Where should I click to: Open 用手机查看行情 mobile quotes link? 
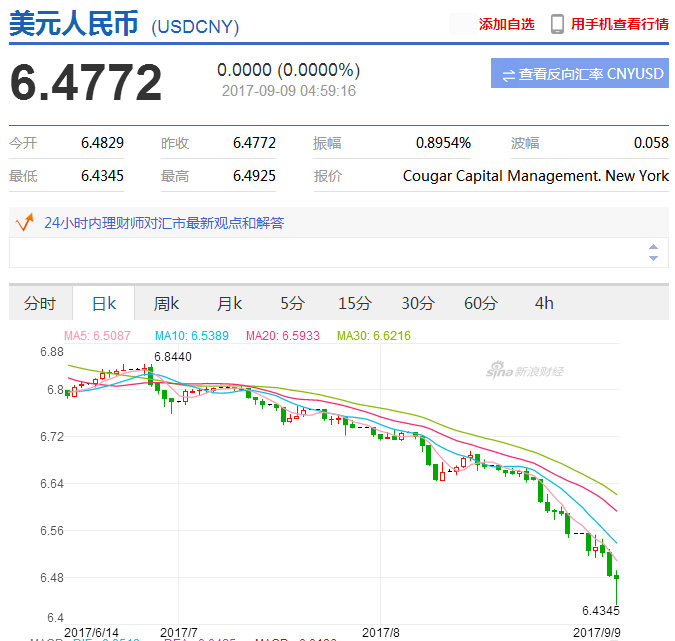point(619,24)
